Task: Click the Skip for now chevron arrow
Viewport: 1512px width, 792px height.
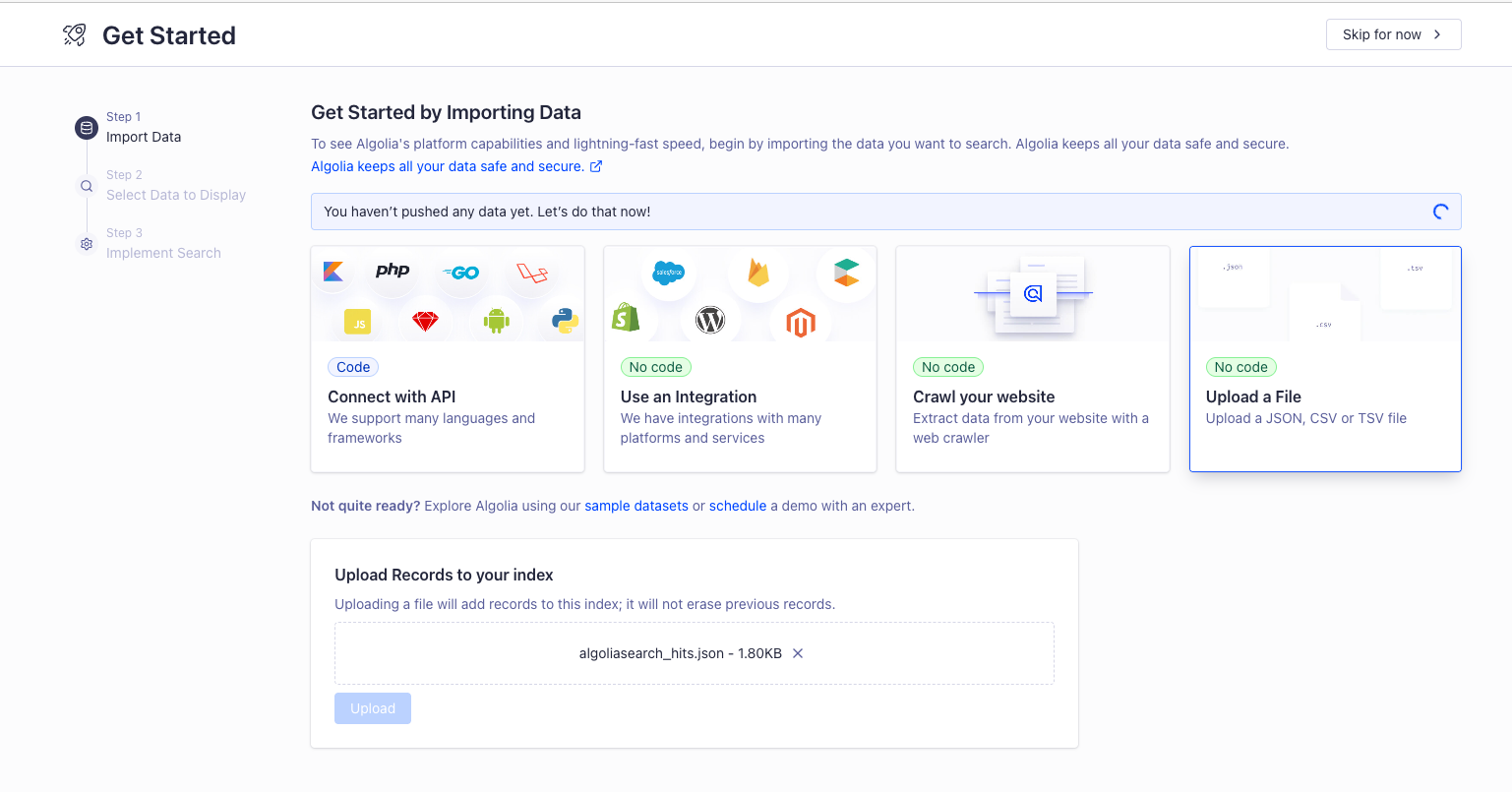Action: [x=1437, y=34]
